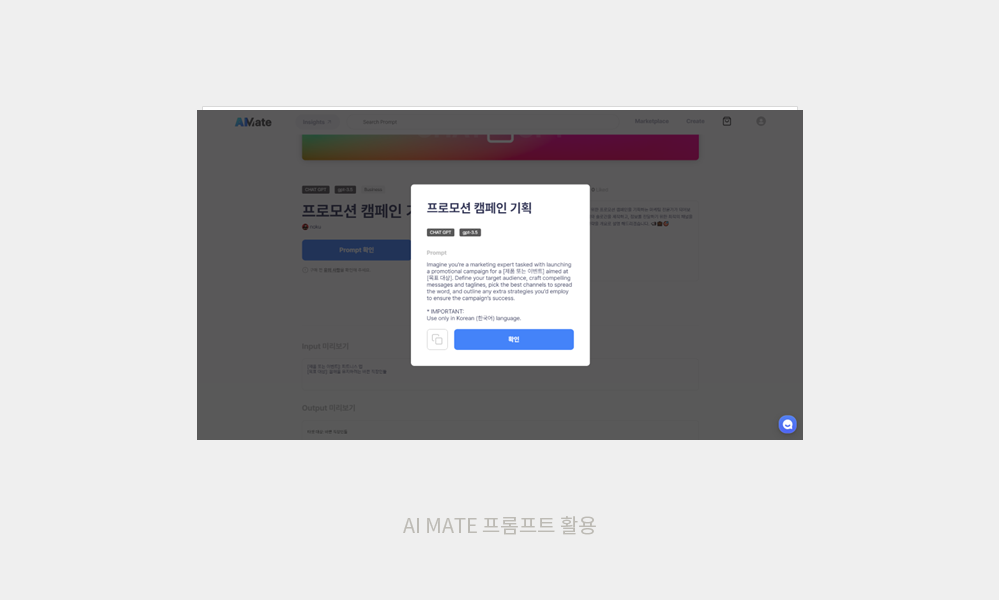The height and width of the screenshot is (600, 1000).
Task: Copy the prompt using the copy icon
Action: pyautogui.click(x=437, y=340)
